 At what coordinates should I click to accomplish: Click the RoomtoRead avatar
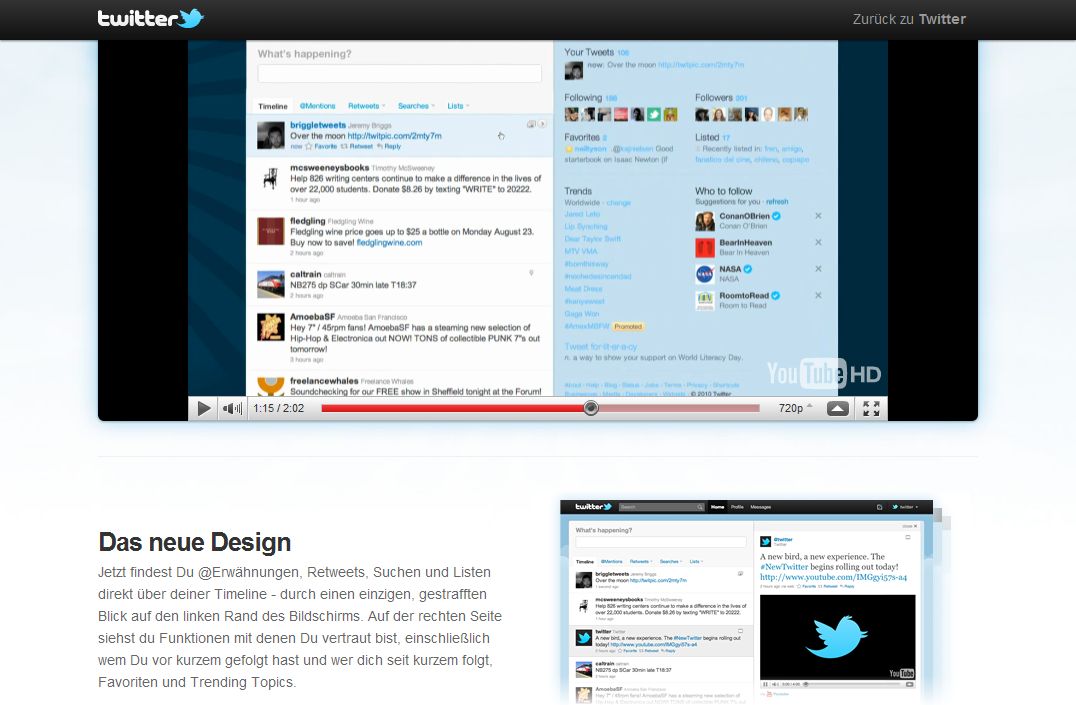coord(705,301)
